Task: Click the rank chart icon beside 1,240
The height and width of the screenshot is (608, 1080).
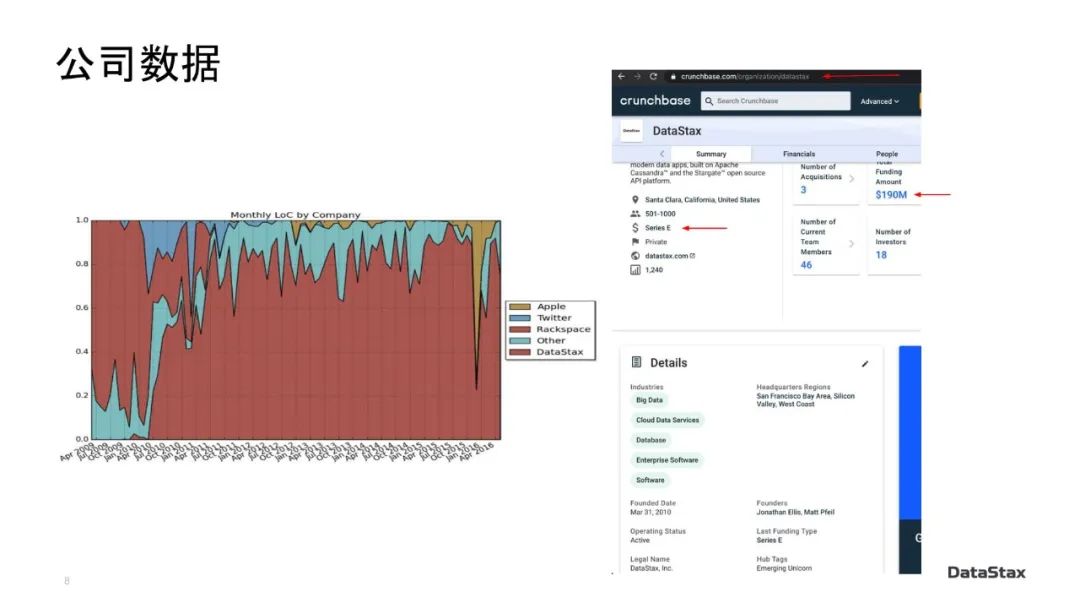Action: (x=635, y=270)
